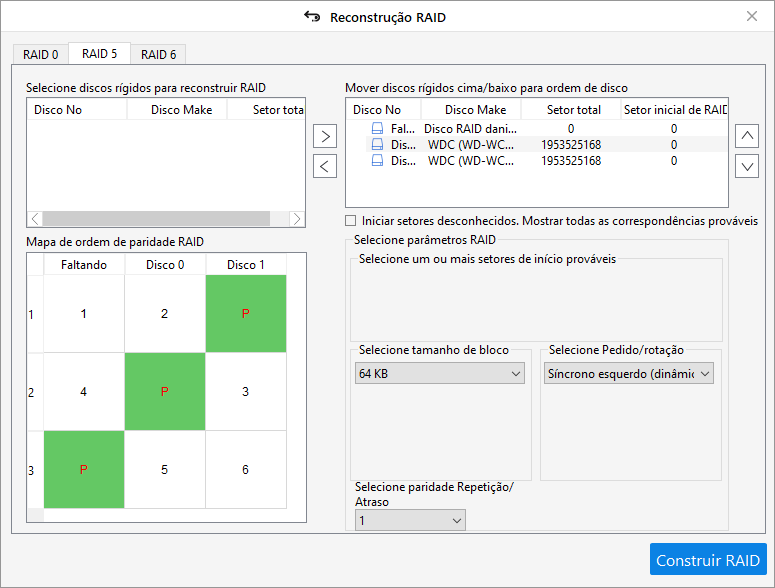This screenshot has width=775, height=588.
Task: Move the selected disk down in order
Action: (x=747, y=166)
